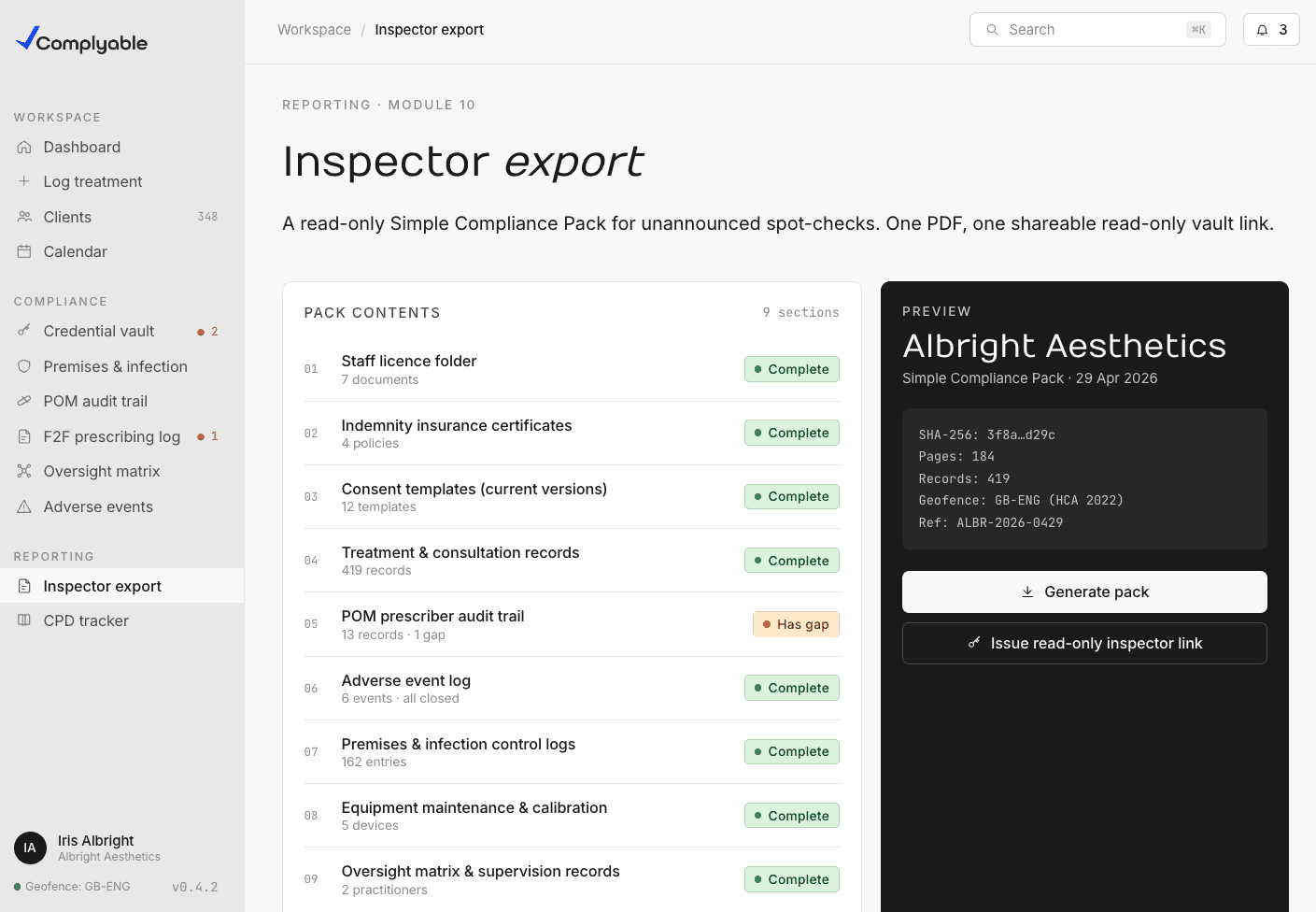The image size is (1316, 912).
Task: Click the Ref: ALBR-2026-0429 line
Action: (990, 522)
